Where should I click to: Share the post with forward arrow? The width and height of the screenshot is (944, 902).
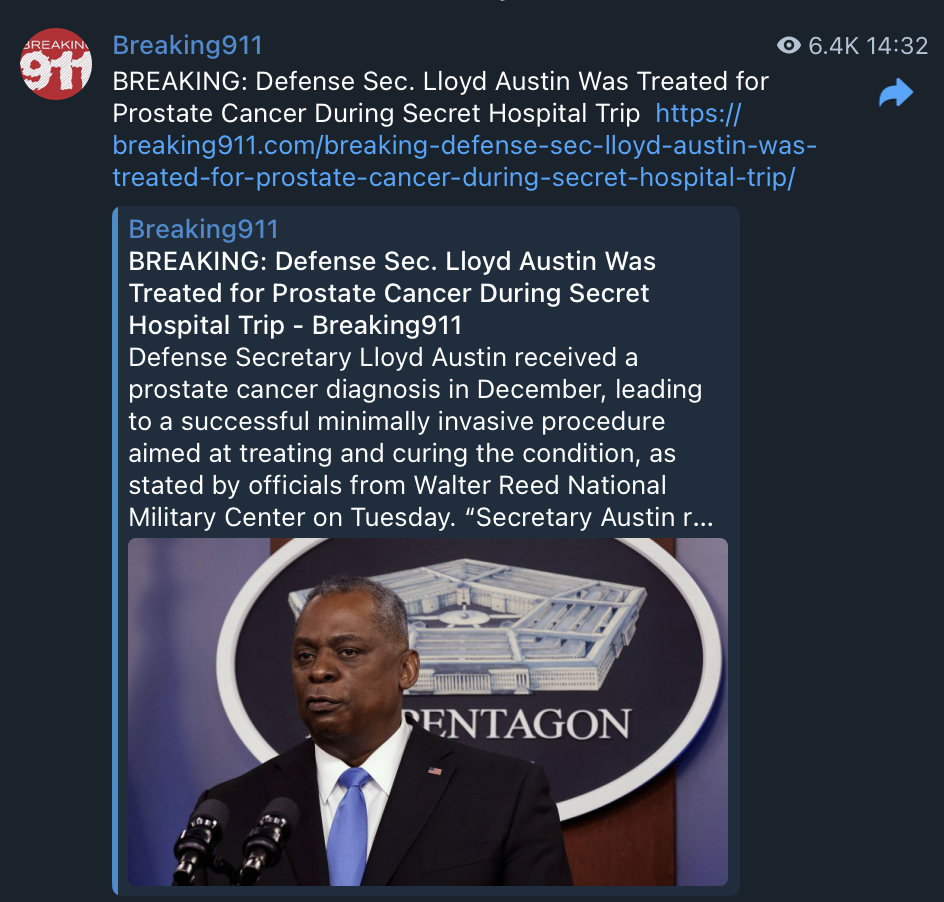(896, 93)
